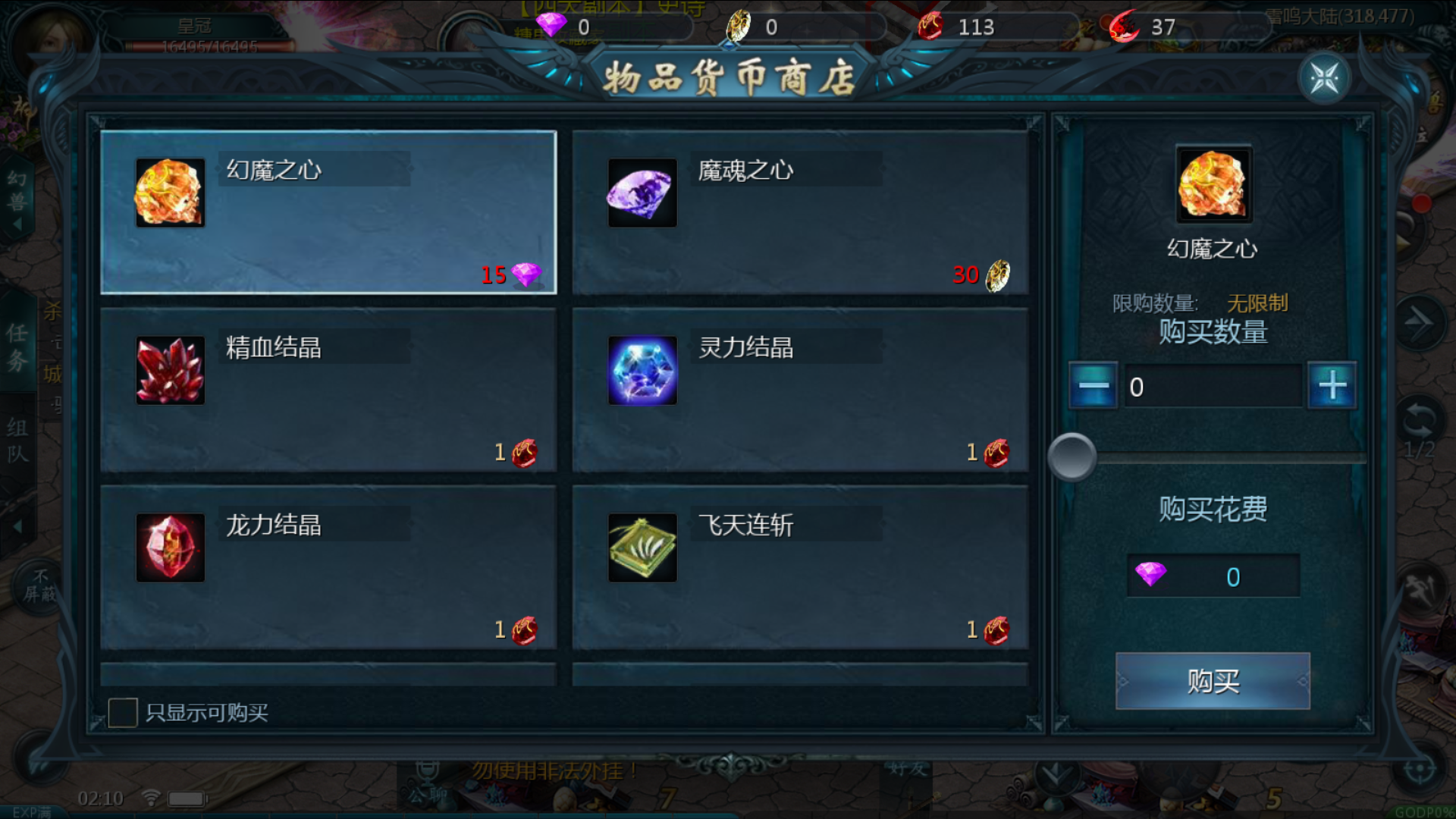Click the gold coin currency counter

[805, 27]
